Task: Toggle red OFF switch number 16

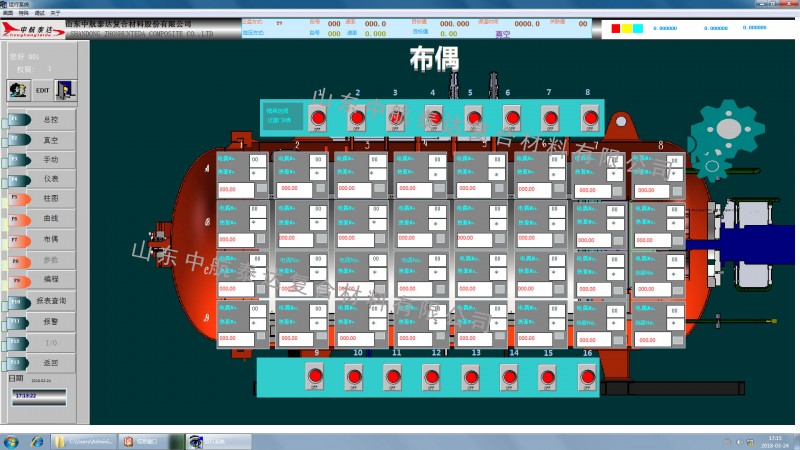Action: pos(587,377)
